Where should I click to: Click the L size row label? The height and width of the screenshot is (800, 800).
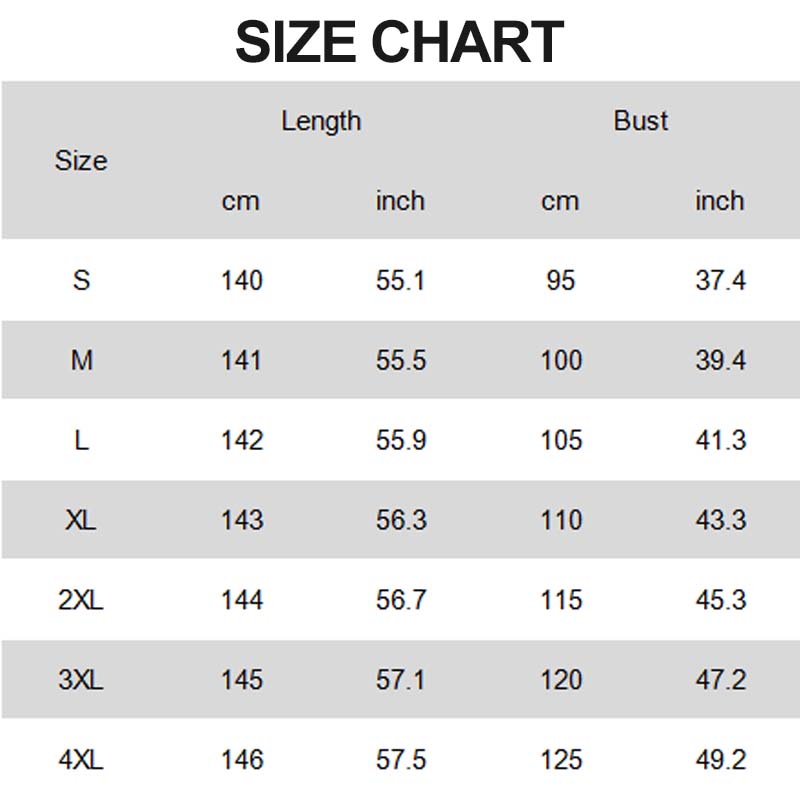81,441
